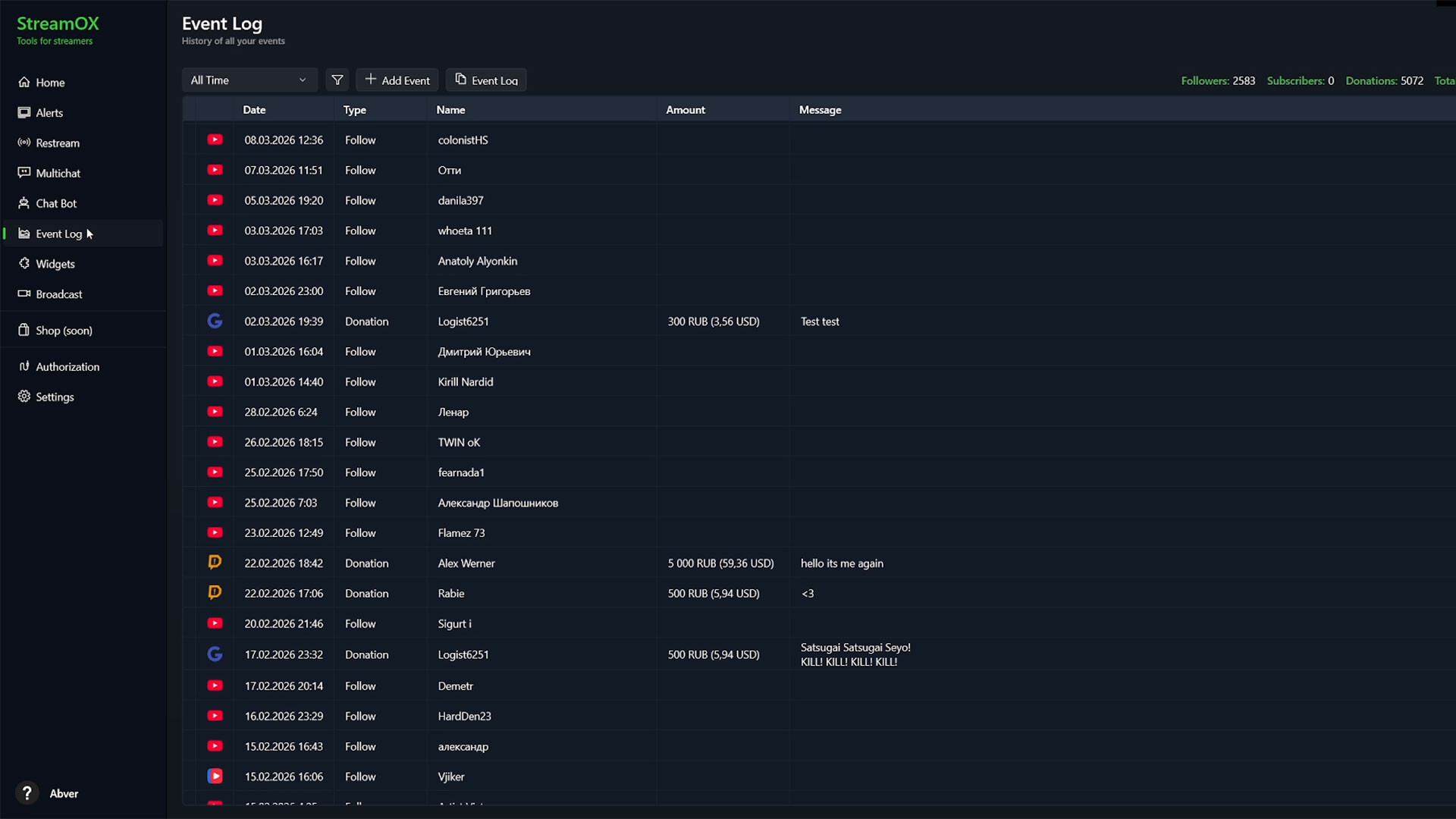
Task: Click YouTube icon on colonistHS row
Action: click(215, 140)
